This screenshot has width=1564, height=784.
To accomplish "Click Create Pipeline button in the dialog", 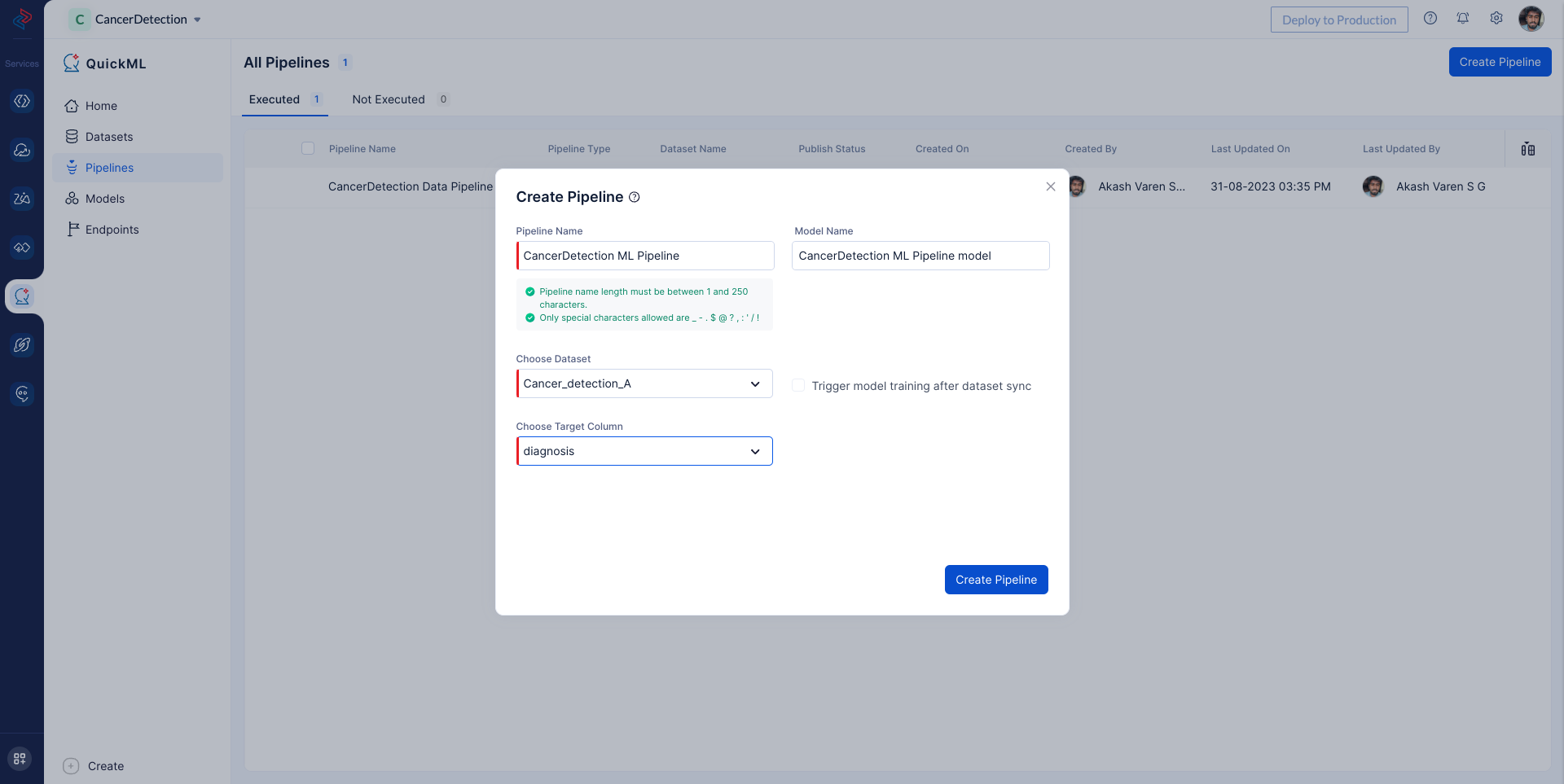I will click(996, 580).
